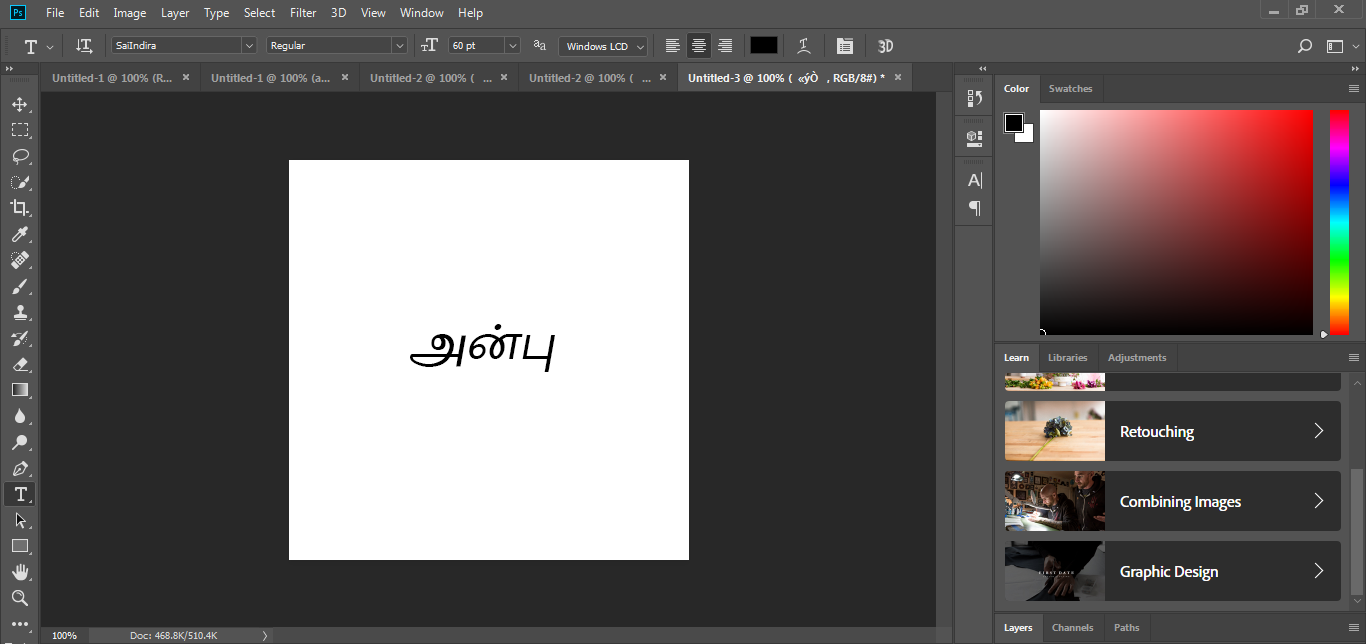Click the 100% zoom level field
The image size is (1366, 644).
tap(64, 635)
